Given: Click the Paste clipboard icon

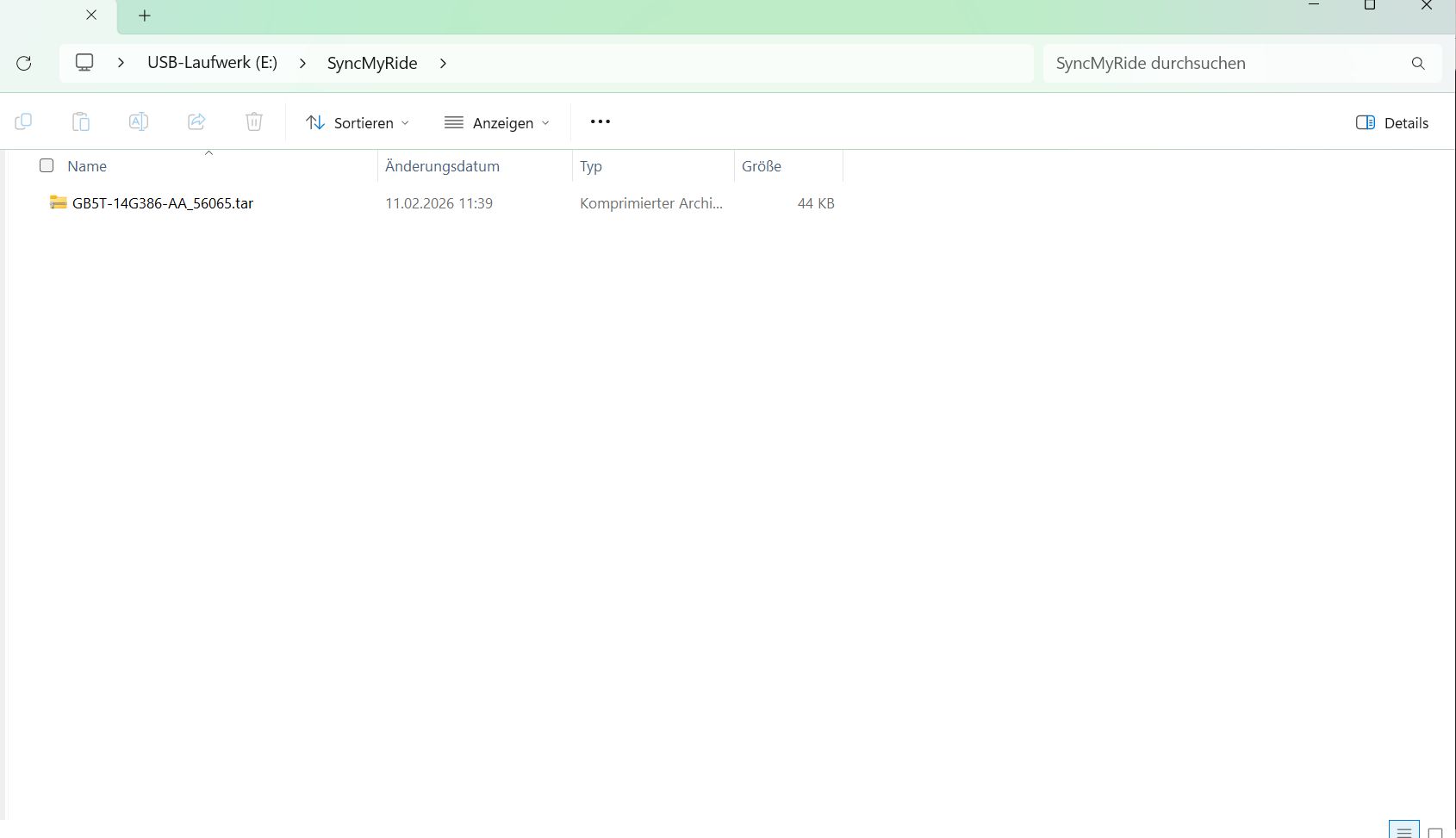Looking at the screenshot, I should (81, 122).
